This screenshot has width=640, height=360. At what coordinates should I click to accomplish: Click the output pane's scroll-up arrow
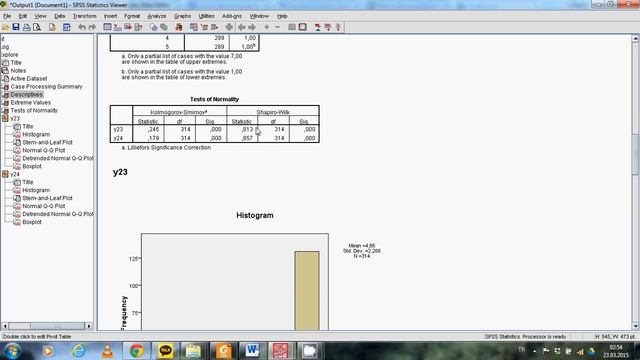(636, 38)
